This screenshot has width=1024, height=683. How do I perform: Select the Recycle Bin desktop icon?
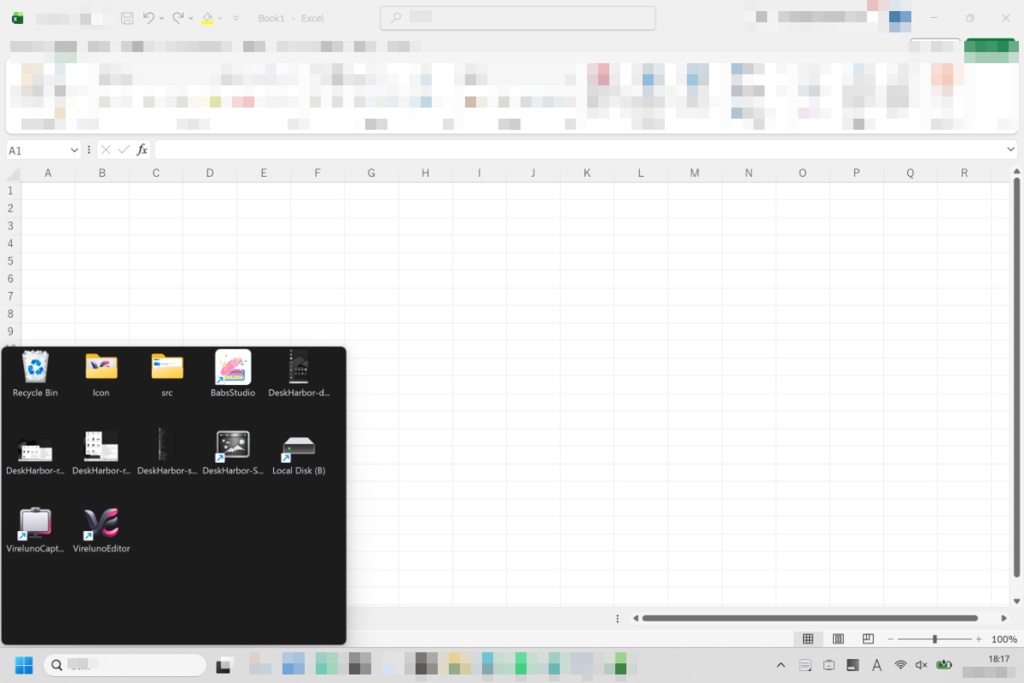pos(35,373)
